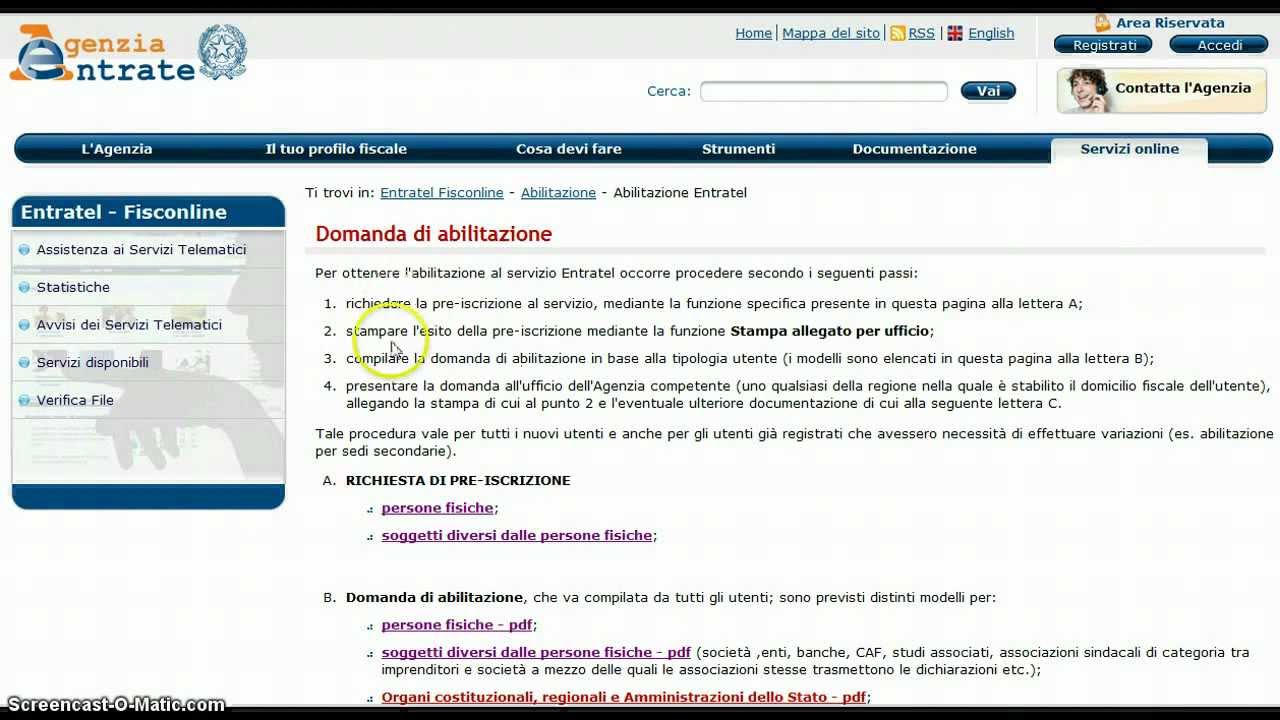Click the Area Riservata padlock icon

pos(1102,23)
